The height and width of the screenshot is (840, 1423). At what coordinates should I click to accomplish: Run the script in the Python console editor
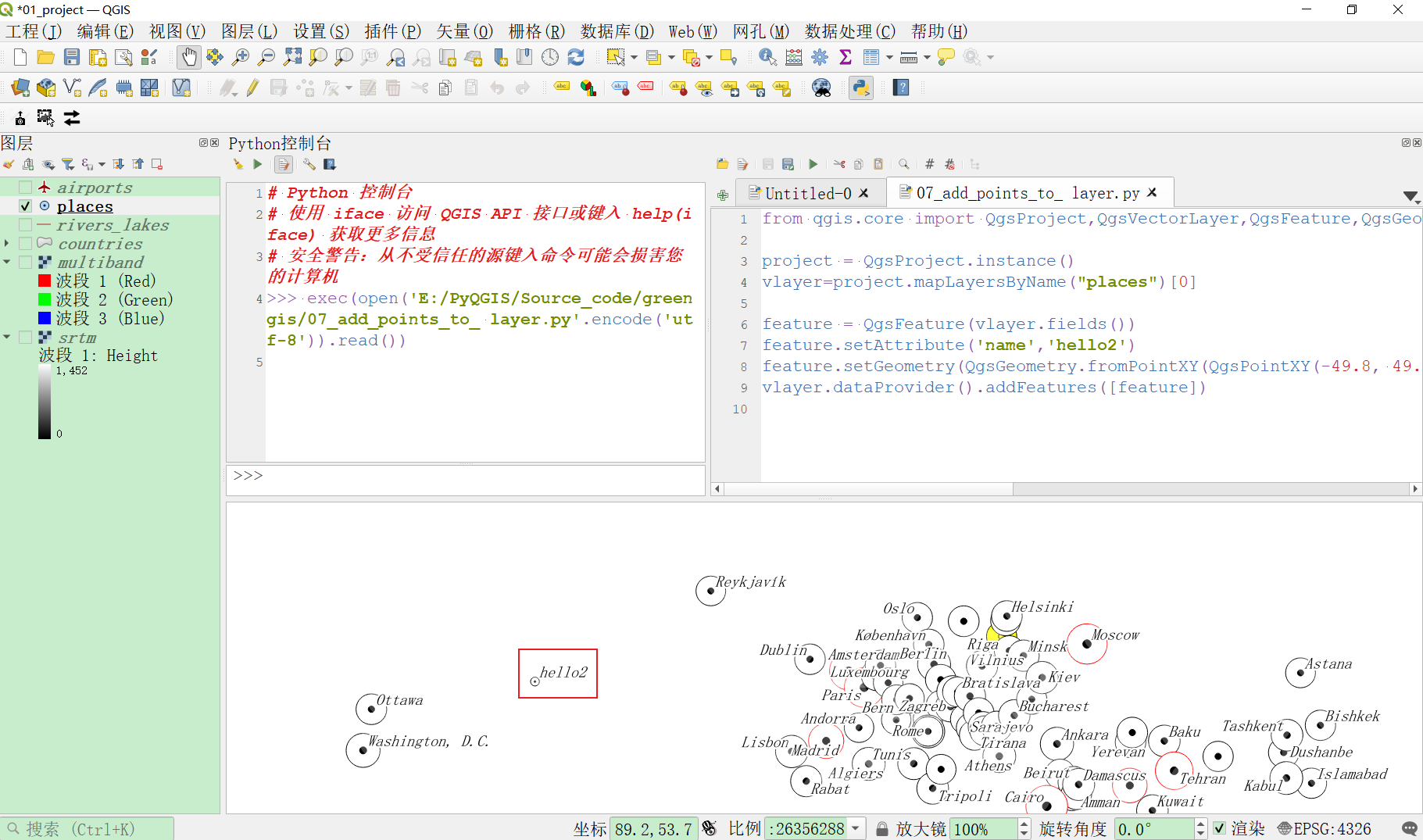point(813,164)
